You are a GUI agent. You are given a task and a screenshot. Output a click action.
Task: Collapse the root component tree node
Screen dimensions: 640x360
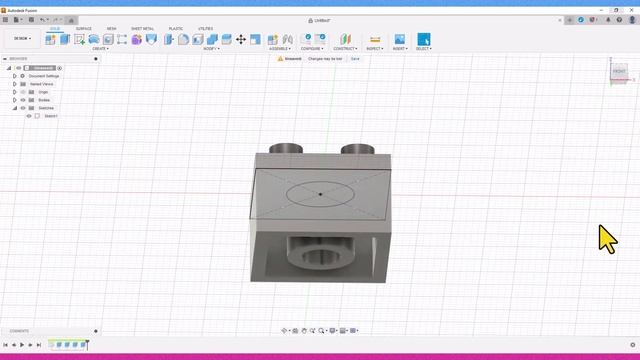pyautogui.click(x=9, y=68)
